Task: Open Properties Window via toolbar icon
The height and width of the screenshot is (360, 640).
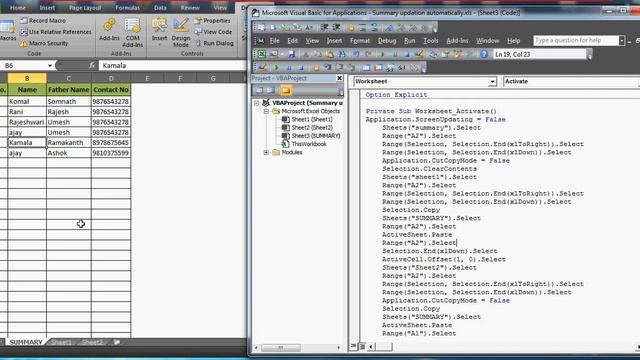Action: 445,54
